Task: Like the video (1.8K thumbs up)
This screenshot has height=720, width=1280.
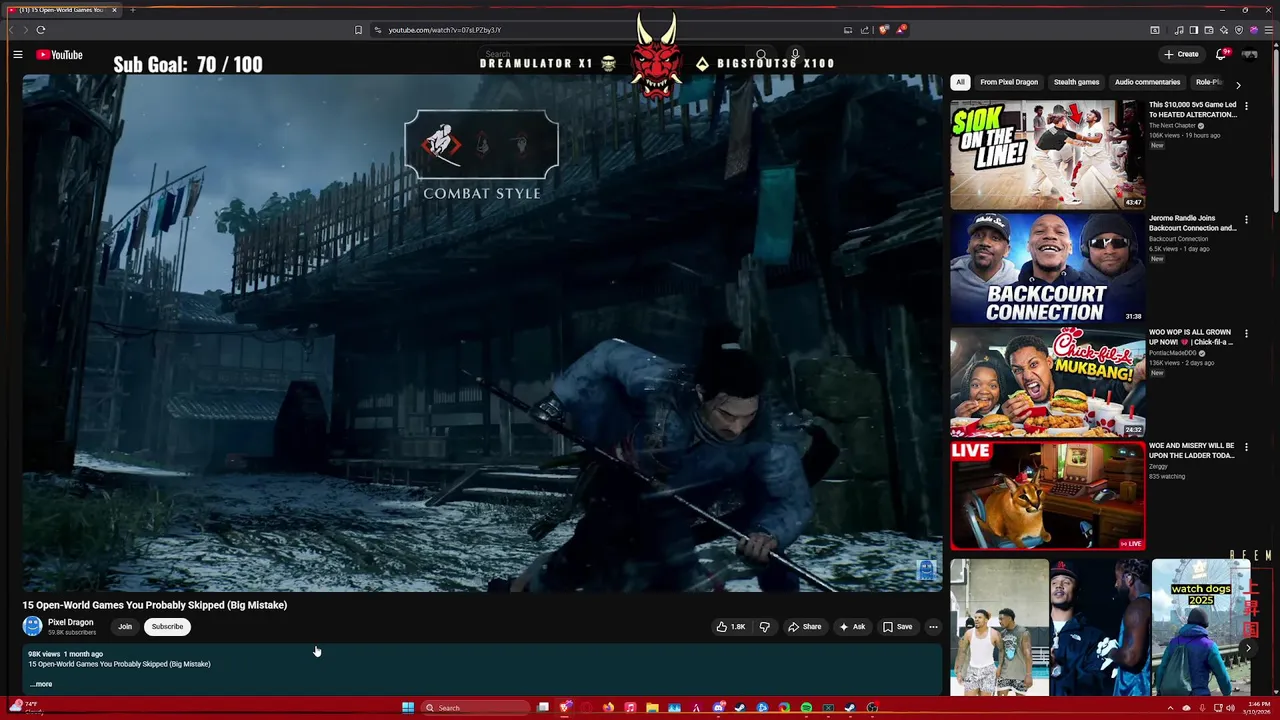Action: pyautogui.click(x=731, y=627)
